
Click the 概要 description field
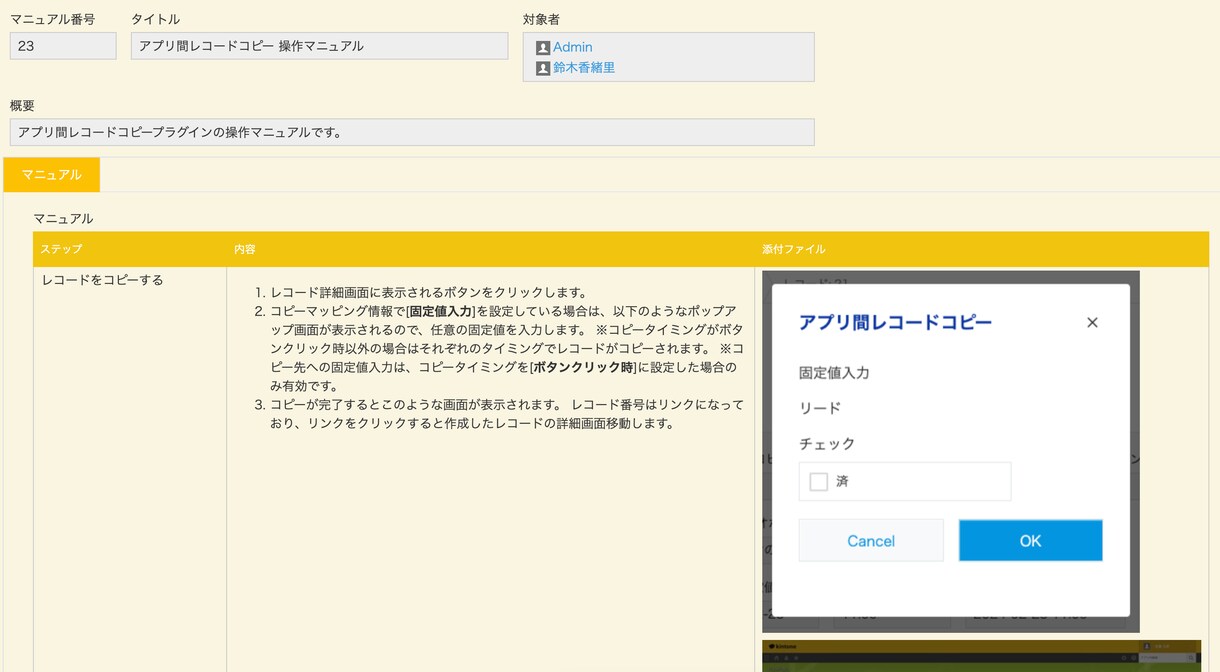click(412, 132)
